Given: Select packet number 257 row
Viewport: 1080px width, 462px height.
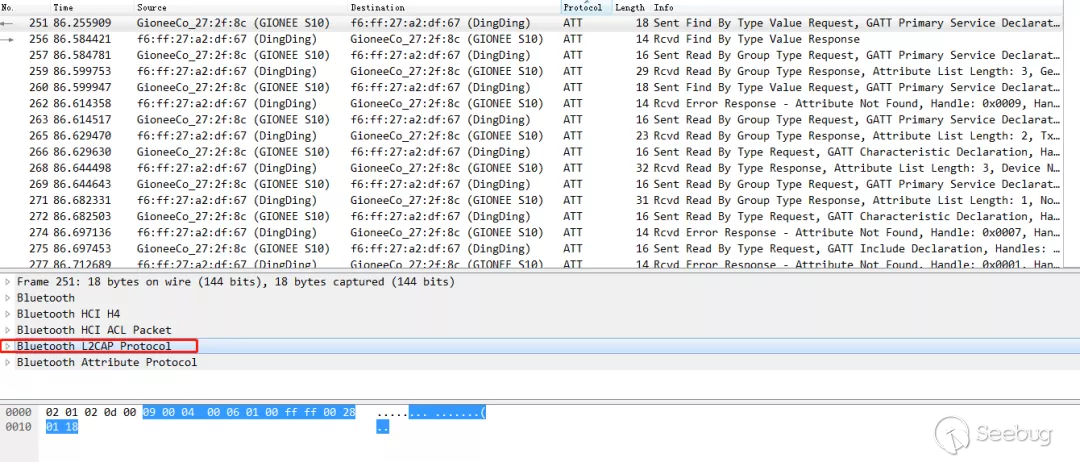Looking at the screenshot, I should pyautogui.click(x=532, y=55).
